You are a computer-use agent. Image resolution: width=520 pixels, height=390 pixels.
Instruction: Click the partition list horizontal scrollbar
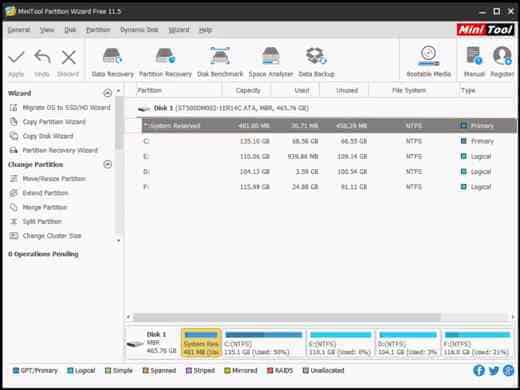click(x=287, y=317)
